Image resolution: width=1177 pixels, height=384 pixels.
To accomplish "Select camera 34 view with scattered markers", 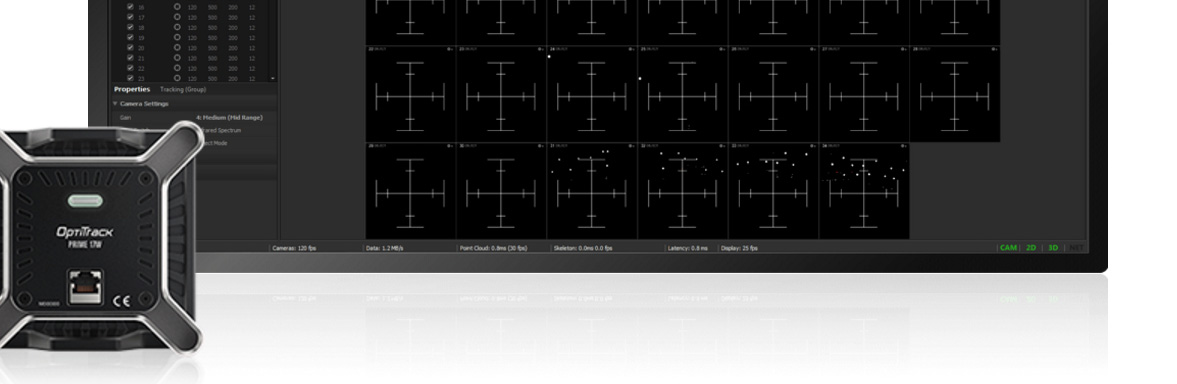I will (x=864, y=191).
